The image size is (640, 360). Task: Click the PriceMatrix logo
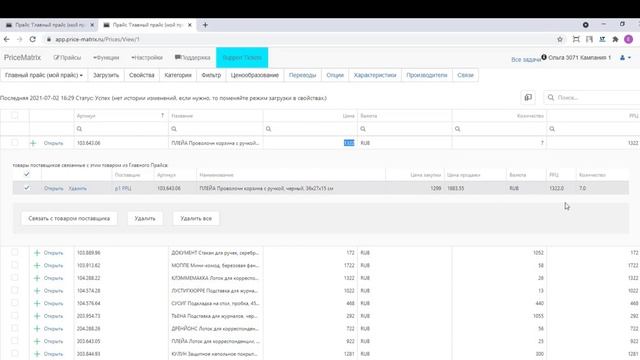pyautogui.click(x=22, y=58)
